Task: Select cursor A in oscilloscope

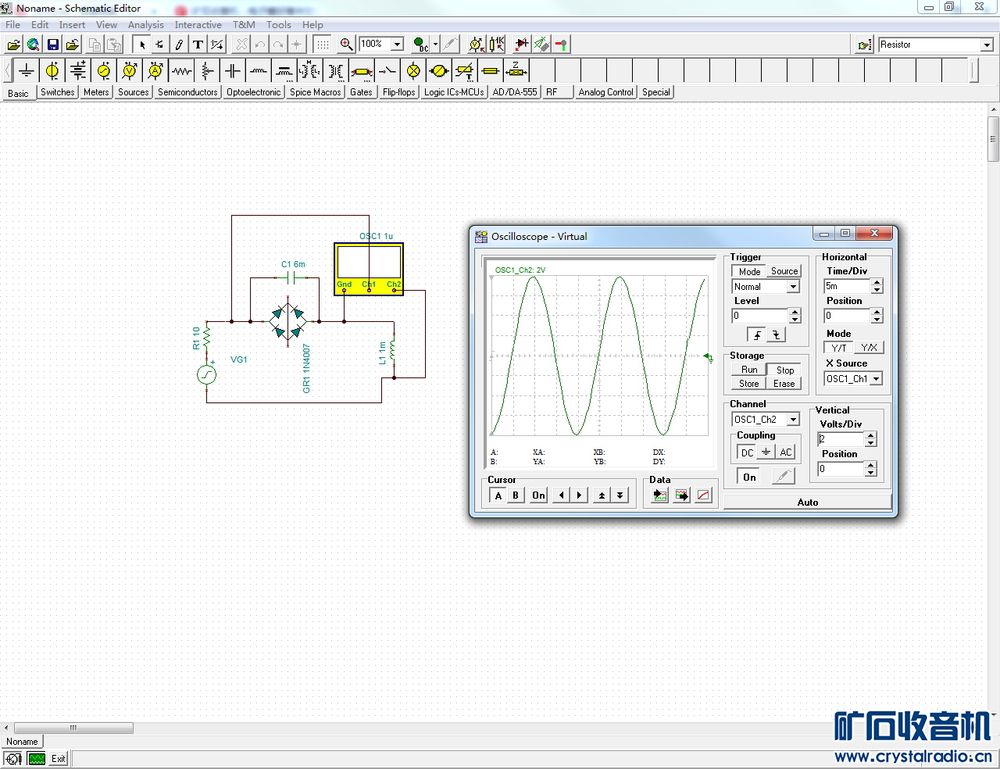Action: tap(498, 495)
